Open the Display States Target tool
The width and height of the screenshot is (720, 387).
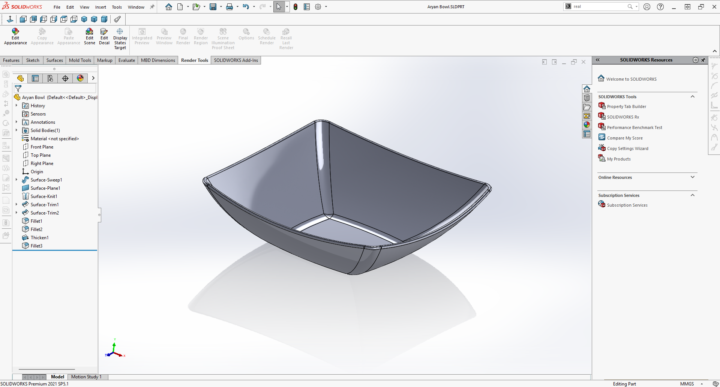120,39
